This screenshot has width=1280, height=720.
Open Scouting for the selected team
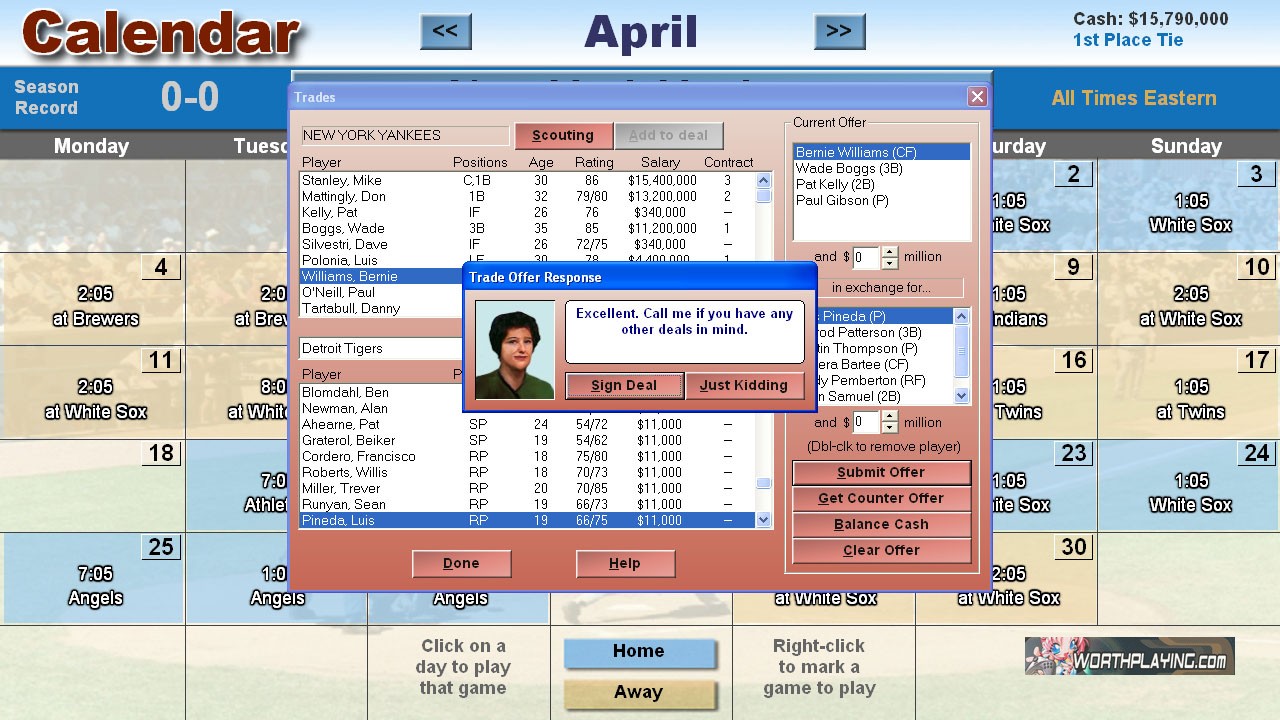(562, 135)
